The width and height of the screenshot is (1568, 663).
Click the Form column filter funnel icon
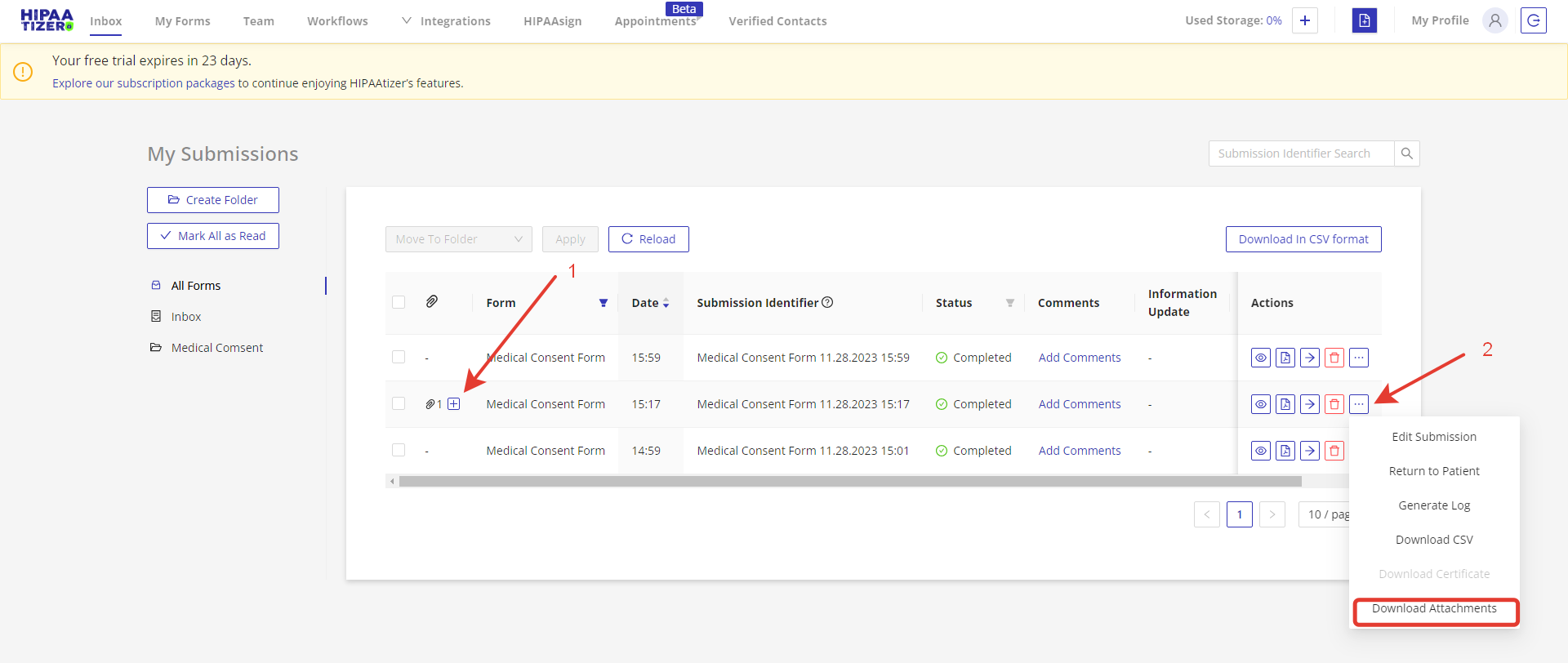click(604, 303)
